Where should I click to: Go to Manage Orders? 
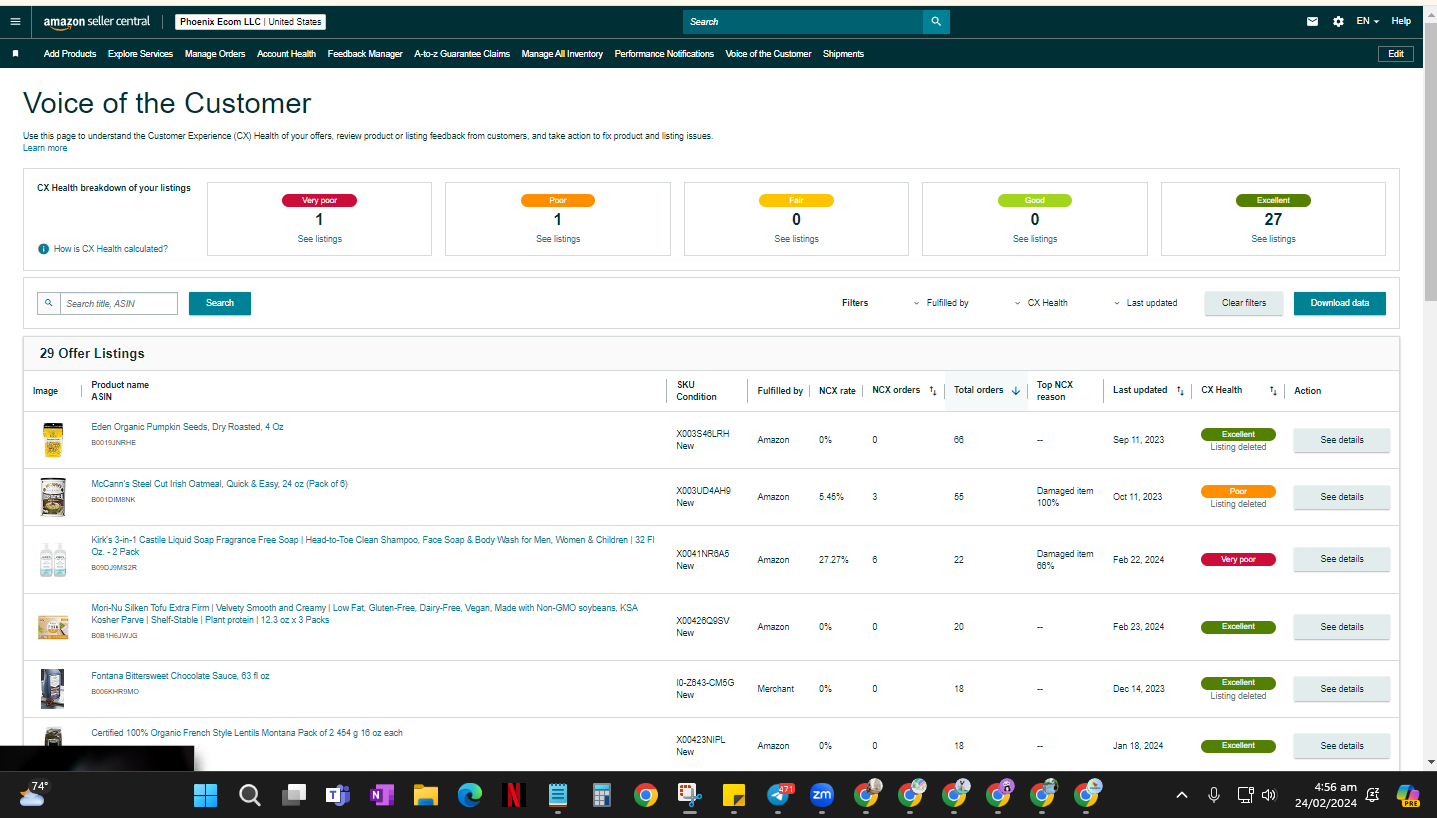pos(215,54)
